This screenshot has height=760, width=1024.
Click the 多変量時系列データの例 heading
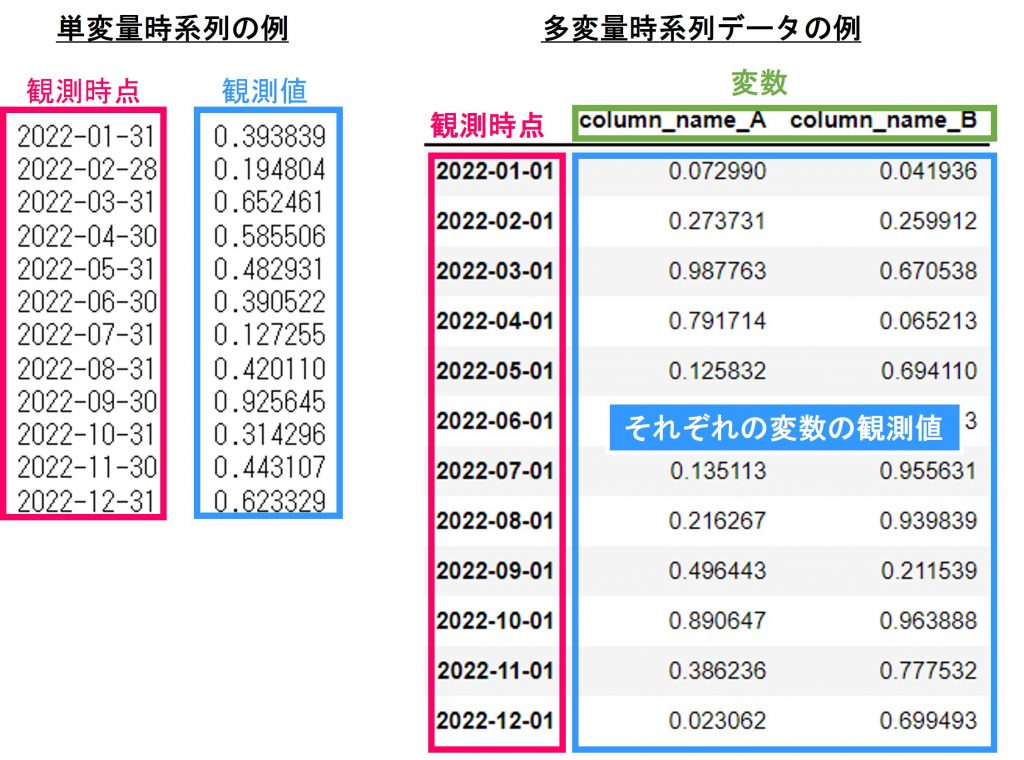(x=701, y=29)
